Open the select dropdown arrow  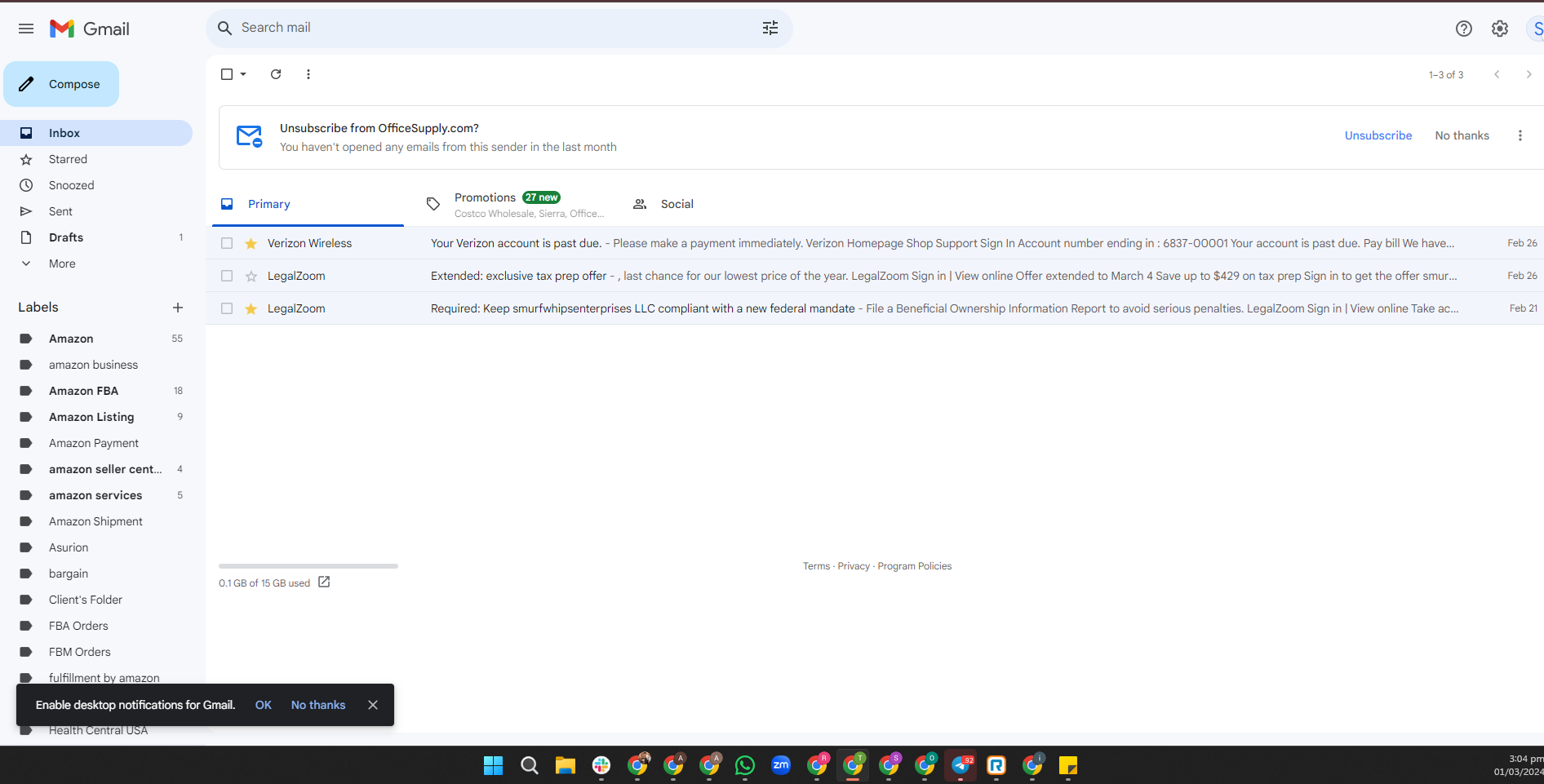(243, 74)
